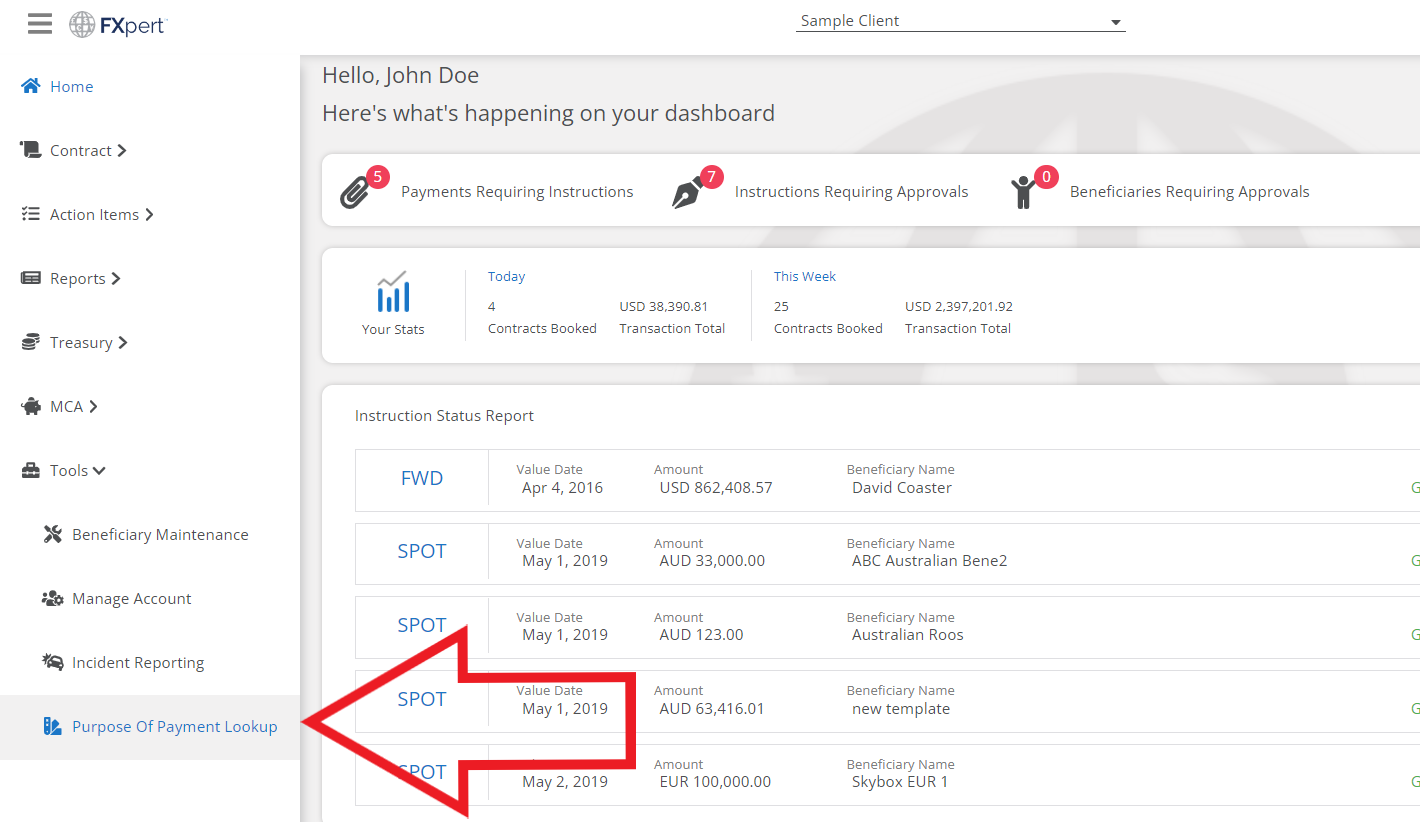The height and width of the screenshot is (822, 1420).
Task: Click the Hello, John Doe greeting
Action: pos(400,75)
